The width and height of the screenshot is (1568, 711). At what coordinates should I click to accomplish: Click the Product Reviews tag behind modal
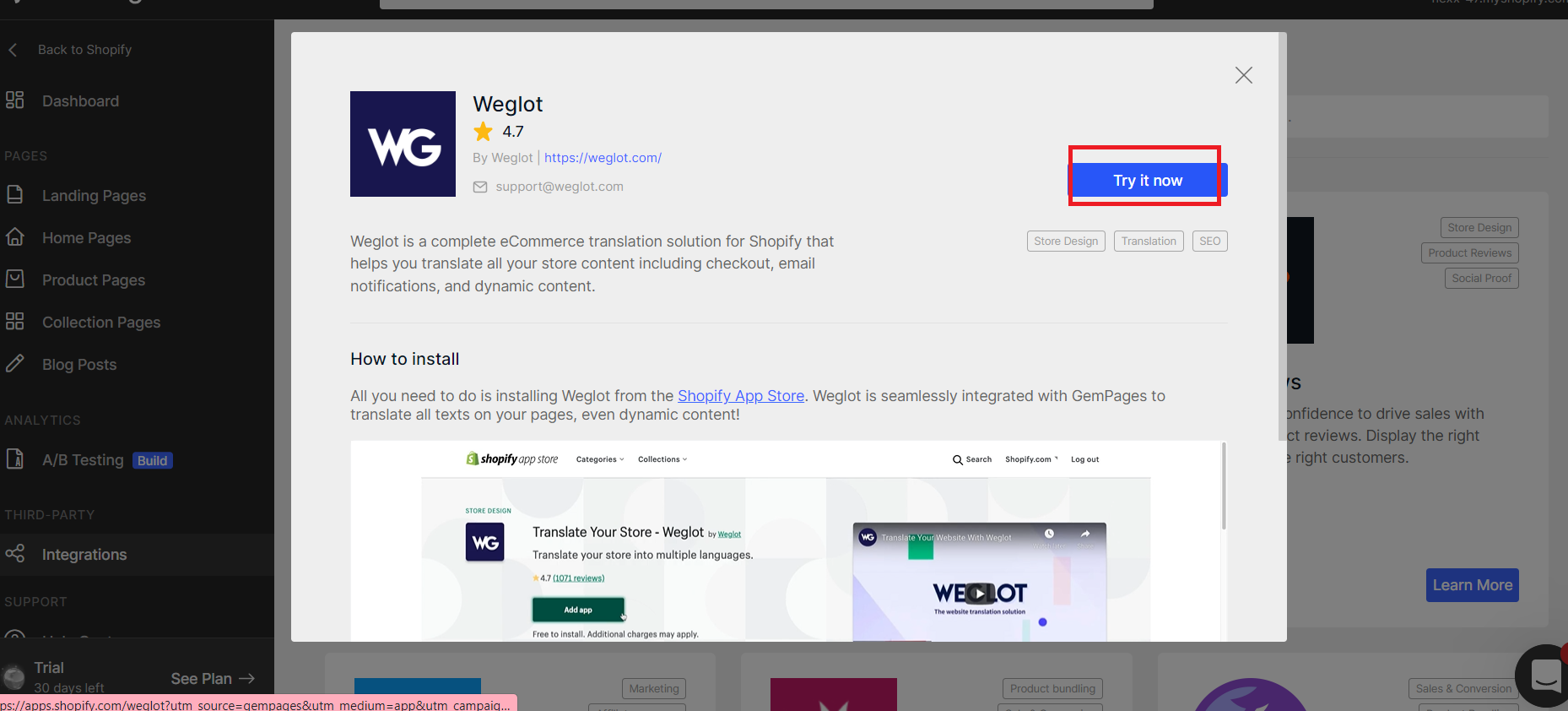point(1469,253)
